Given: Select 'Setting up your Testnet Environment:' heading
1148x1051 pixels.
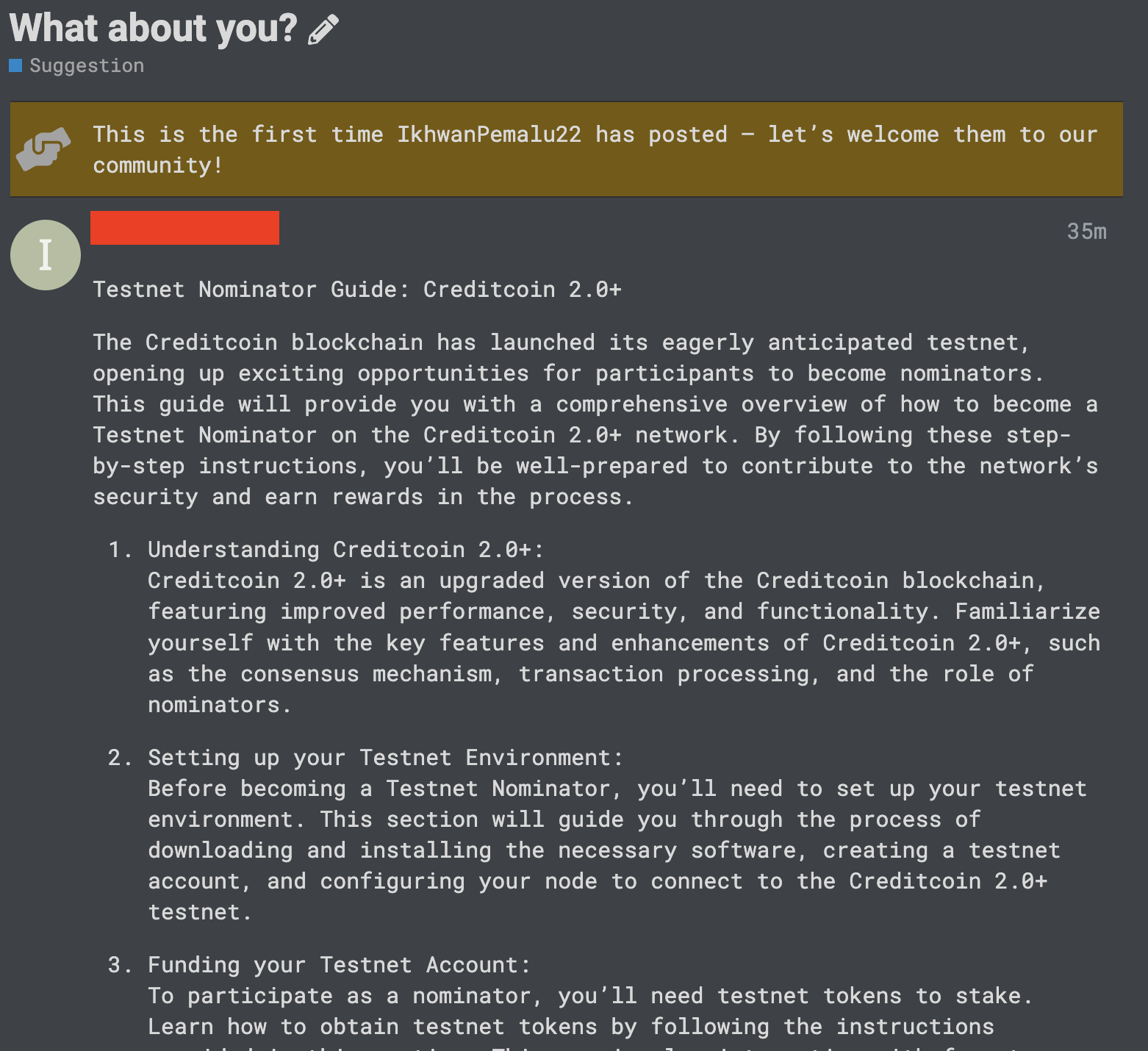Looking at the screenshot, I should [385, 757].
